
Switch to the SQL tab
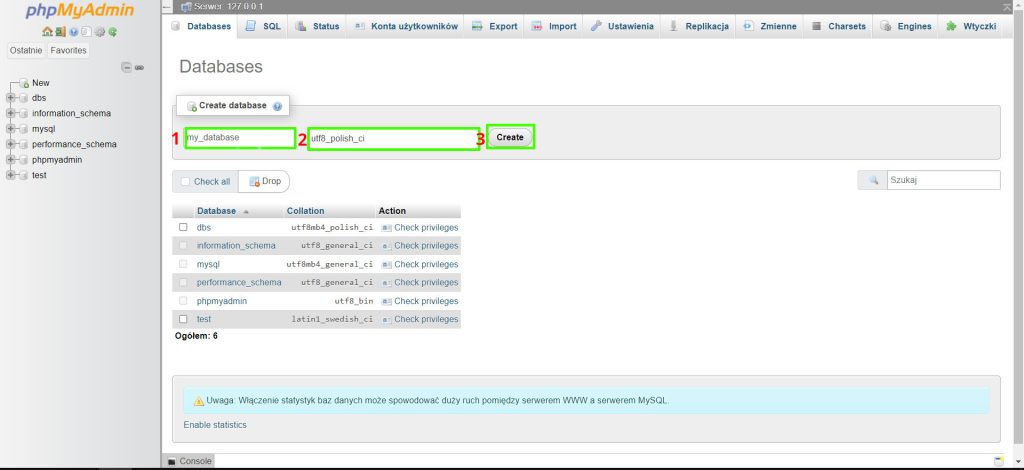click(x=263, y=26)
